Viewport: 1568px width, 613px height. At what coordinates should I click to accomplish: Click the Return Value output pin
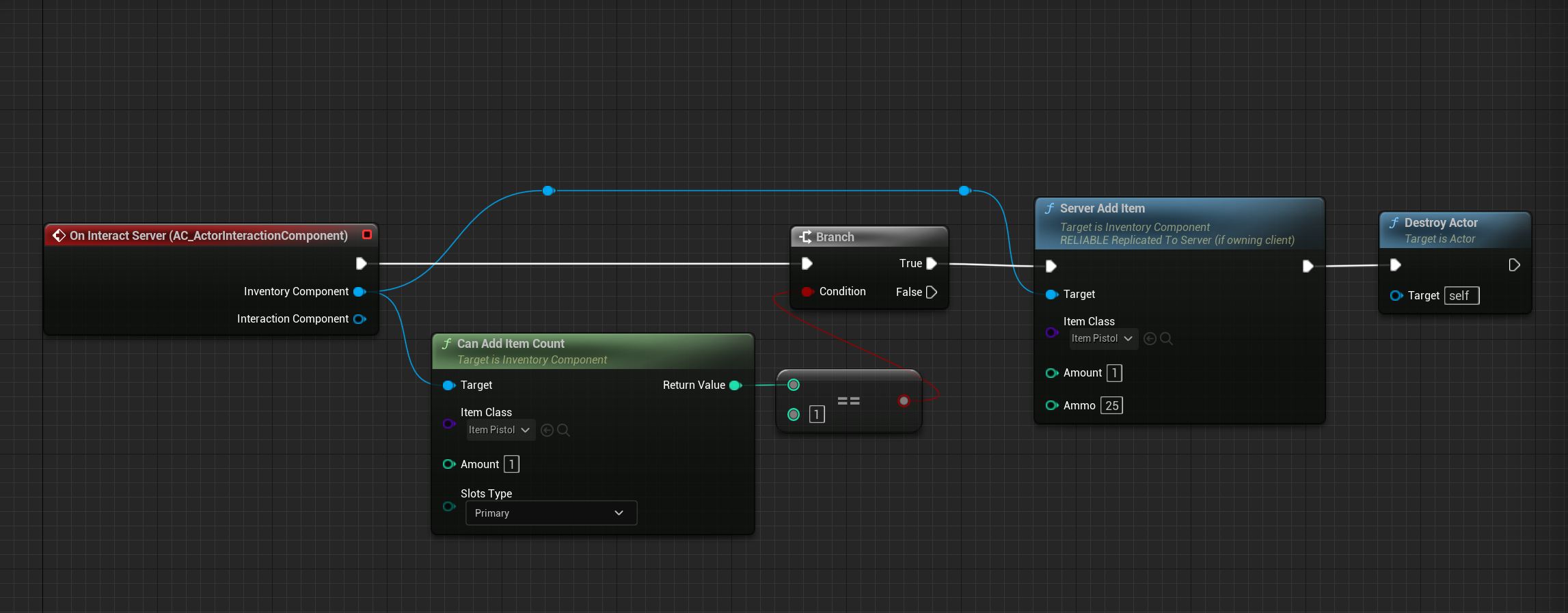pyautogui.click(x=735, y=385)
